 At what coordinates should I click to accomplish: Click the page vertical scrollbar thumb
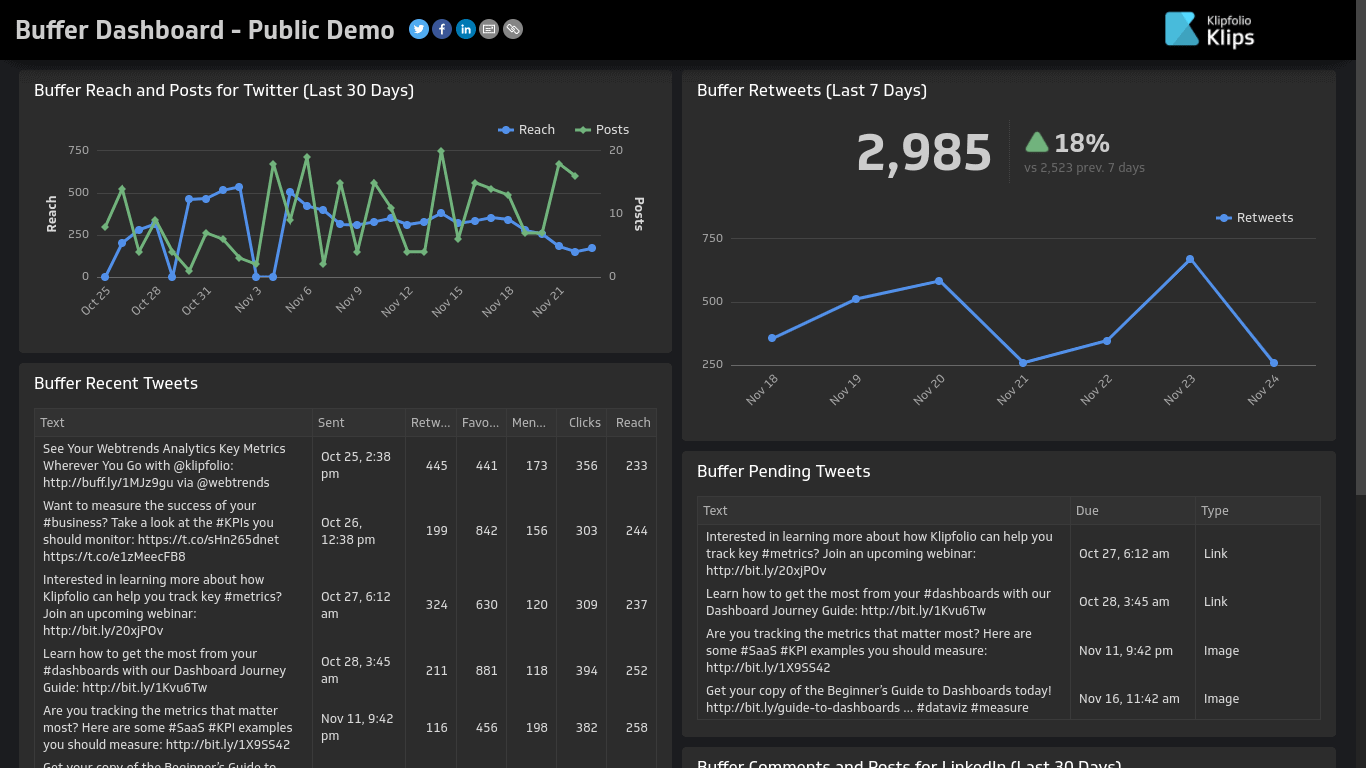[x=1361, y=246]
